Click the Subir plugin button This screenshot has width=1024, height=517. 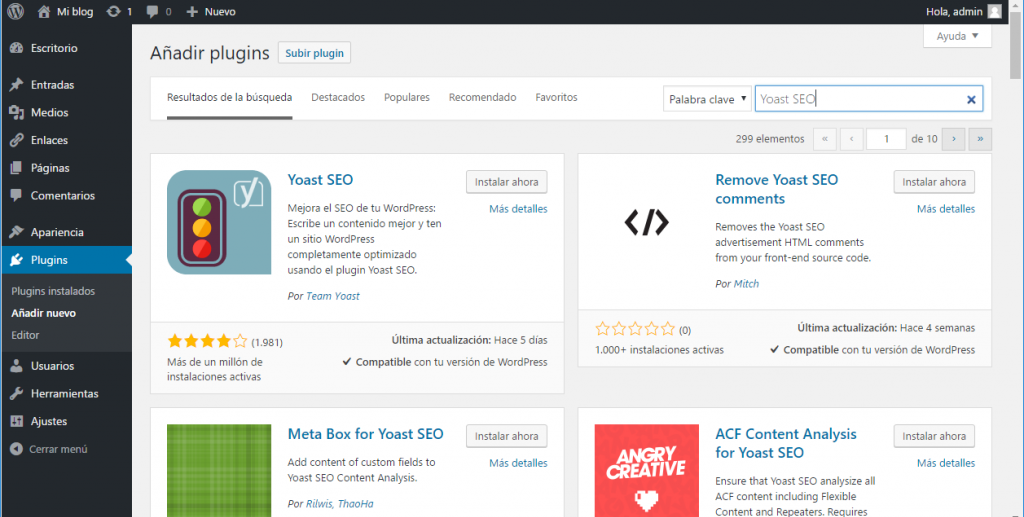(x=314, y=53)
